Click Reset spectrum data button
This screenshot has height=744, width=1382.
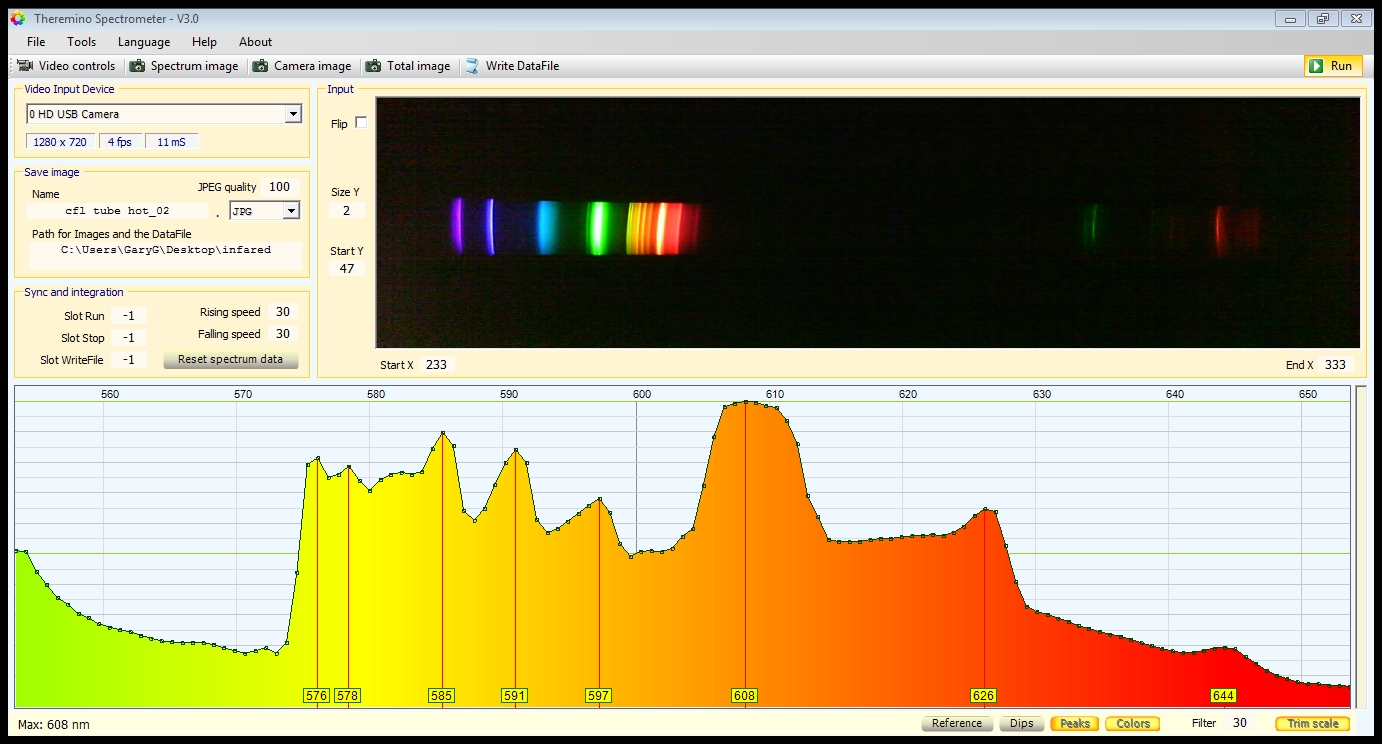(x=230, y=360)
